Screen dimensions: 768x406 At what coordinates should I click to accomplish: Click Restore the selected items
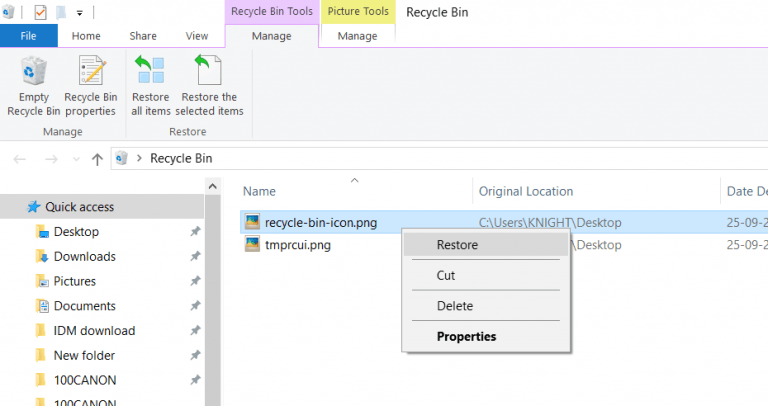click(209, 86)
